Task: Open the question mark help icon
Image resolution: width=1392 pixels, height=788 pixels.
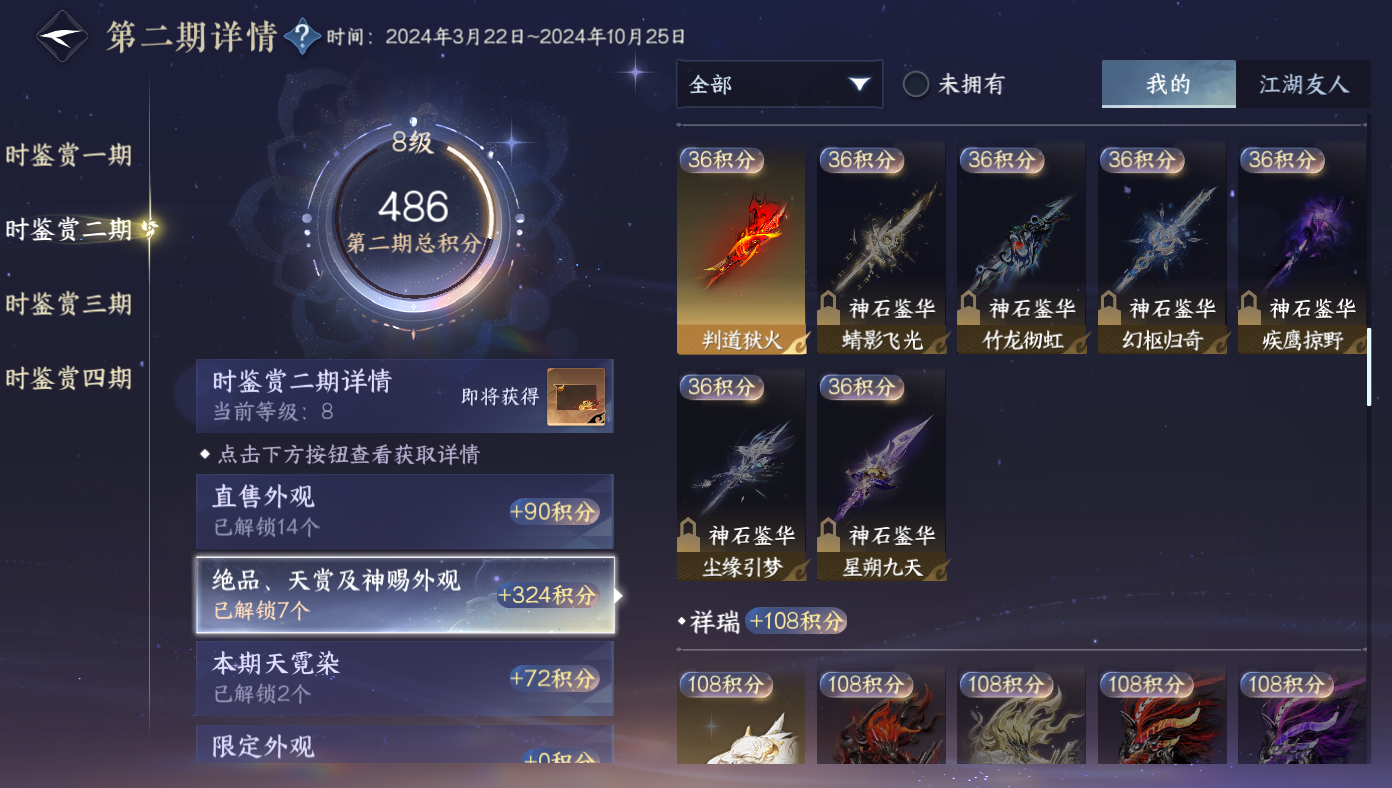Action: tap(302, 37)
